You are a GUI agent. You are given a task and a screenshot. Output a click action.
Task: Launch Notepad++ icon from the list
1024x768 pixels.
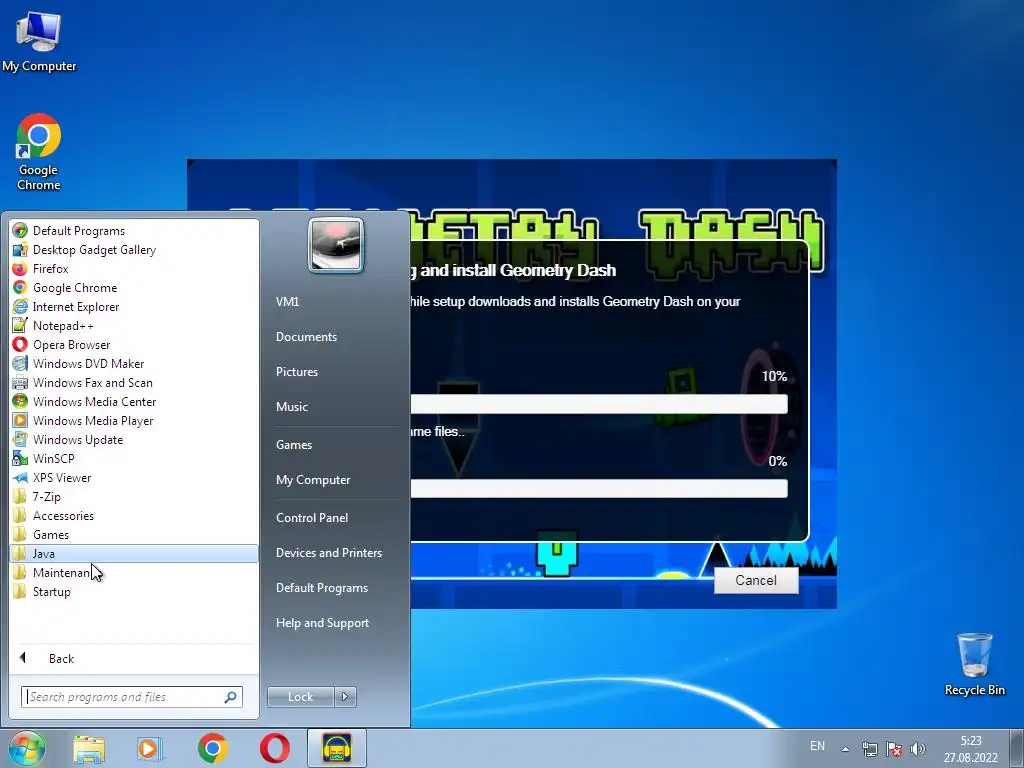20,325
